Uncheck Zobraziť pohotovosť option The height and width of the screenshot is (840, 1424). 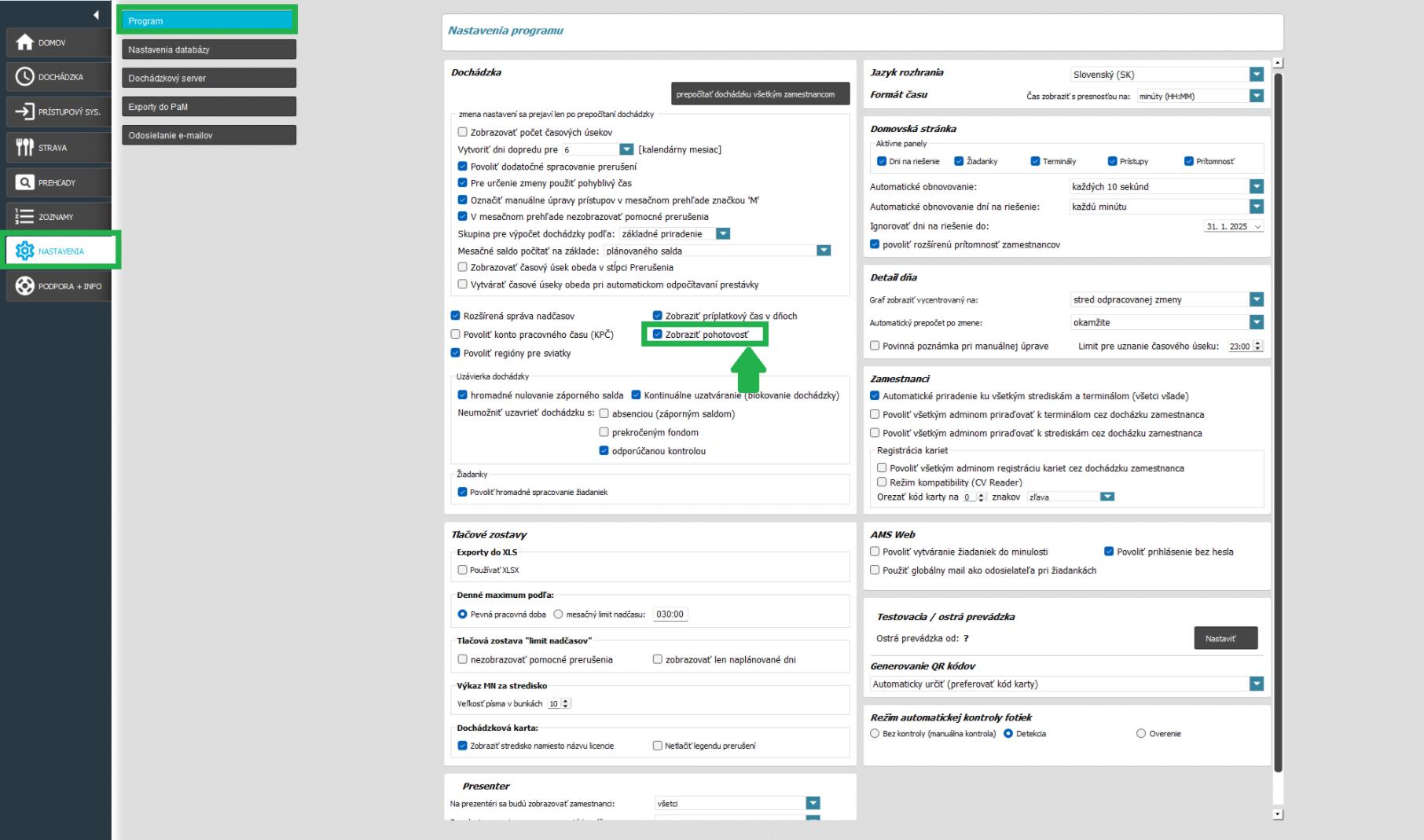pyautogui.click(x=659, y=336)
